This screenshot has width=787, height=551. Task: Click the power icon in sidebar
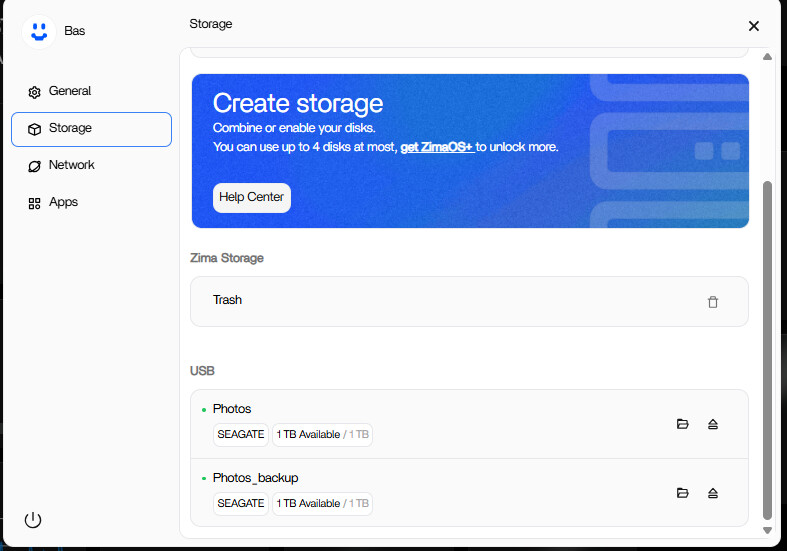click(x=33, y=520)
